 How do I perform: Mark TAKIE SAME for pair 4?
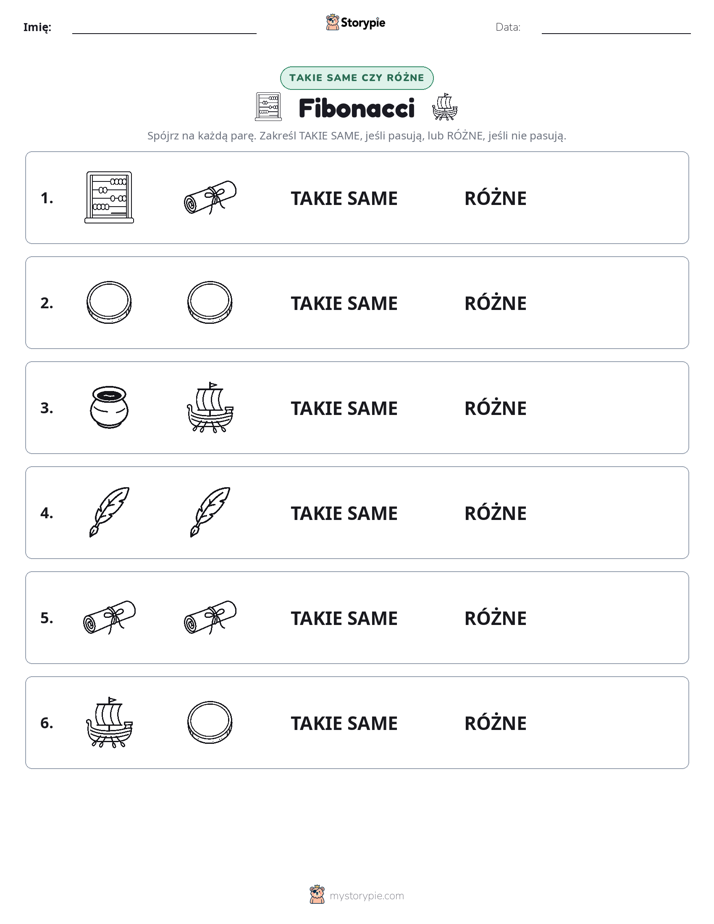[344, 513]
